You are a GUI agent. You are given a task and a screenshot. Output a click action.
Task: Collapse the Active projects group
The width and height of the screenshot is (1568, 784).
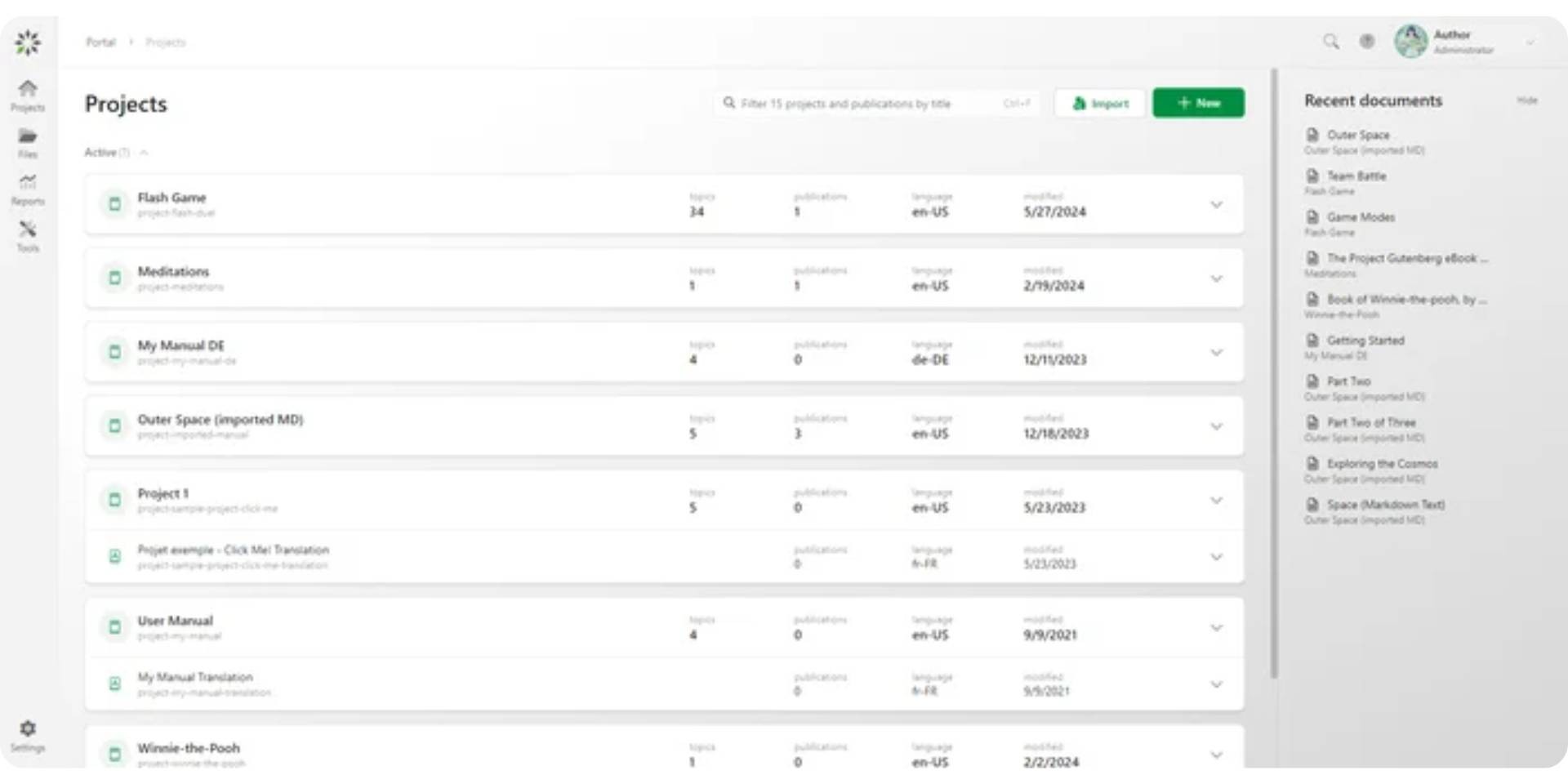[144, 152]
